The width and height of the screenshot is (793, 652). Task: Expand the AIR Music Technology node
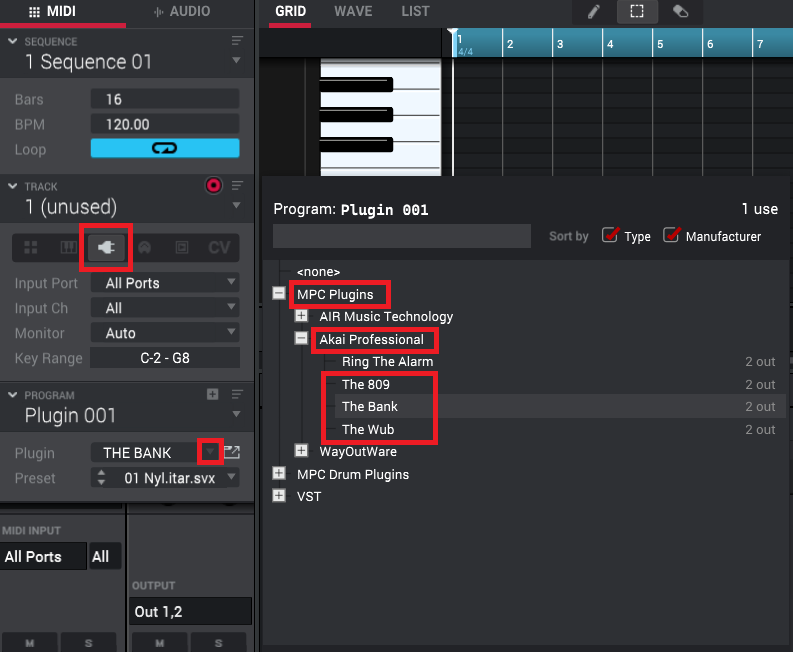(x=301, y=316)
